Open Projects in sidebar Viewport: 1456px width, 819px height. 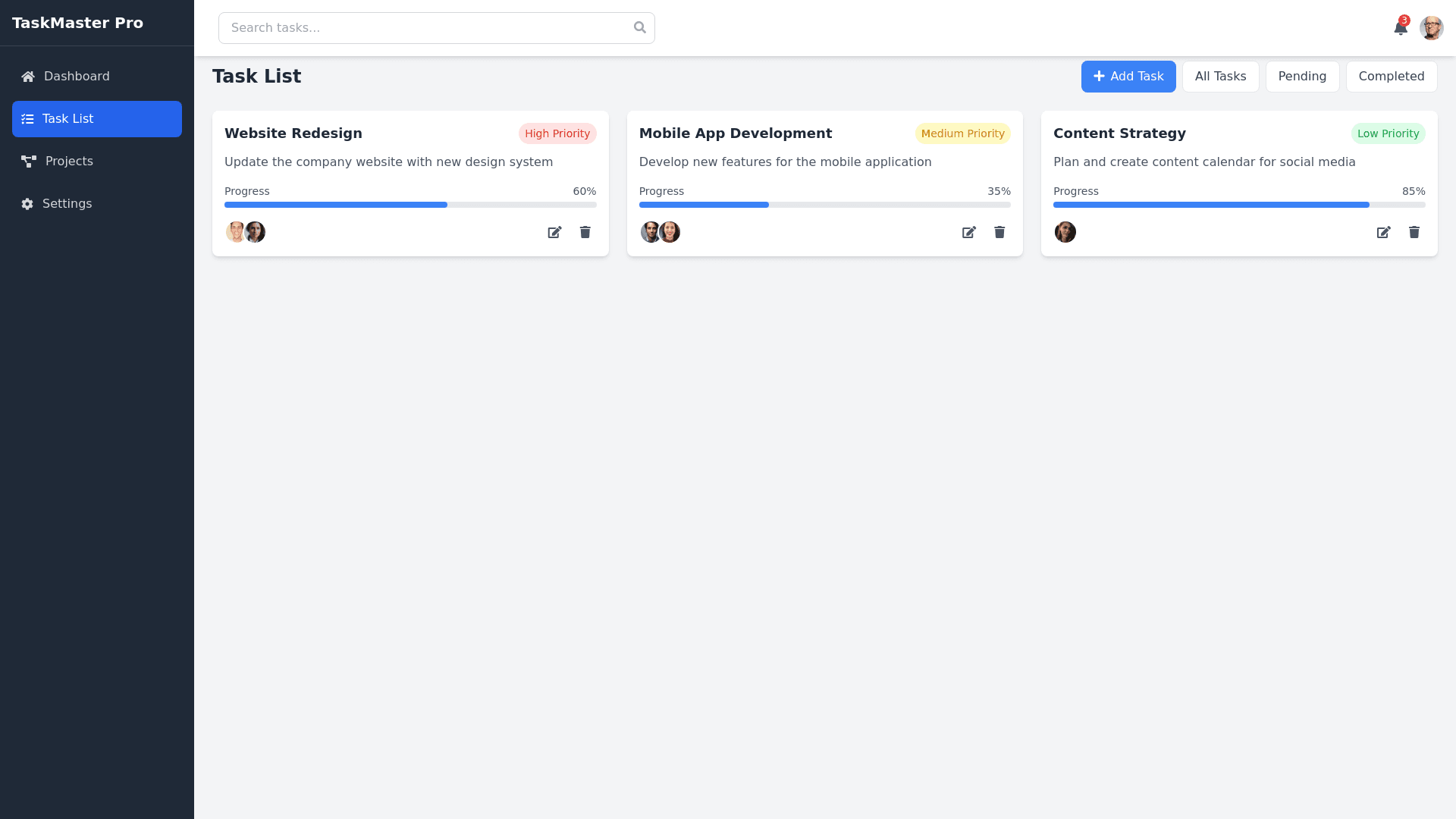[x=68, y=162]
